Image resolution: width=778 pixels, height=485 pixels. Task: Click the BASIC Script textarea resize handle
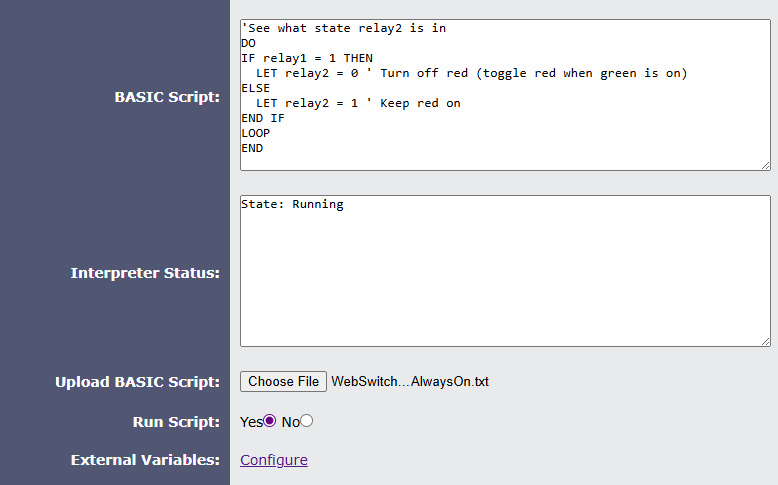[766, 166]
